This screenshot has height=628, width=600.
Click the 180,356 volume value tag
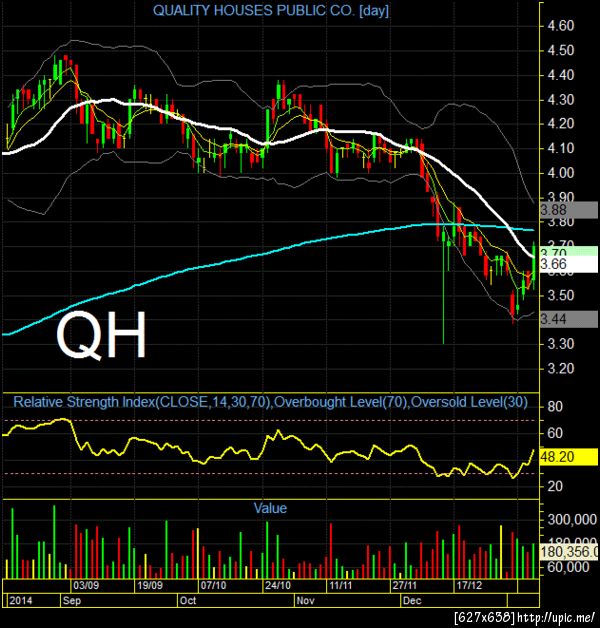pyautogui.click(x=570, y=552)
